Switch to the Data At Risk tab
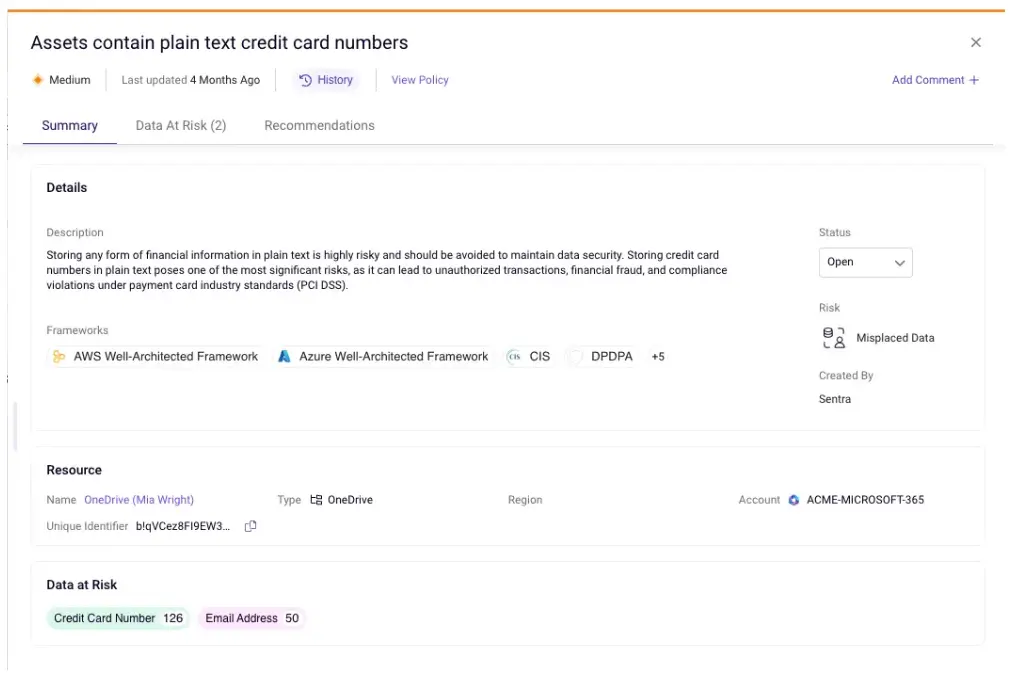The image size is (1014, 690). click(181, 125)
